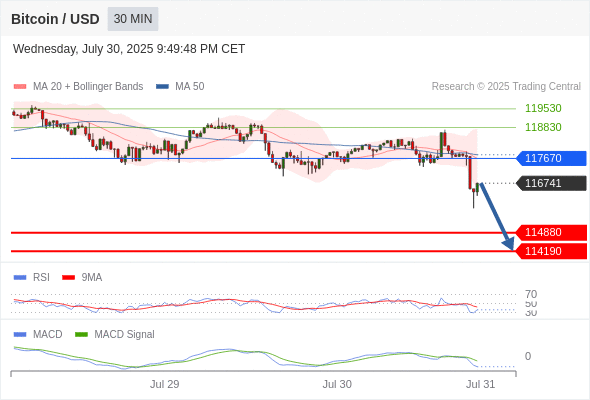
Task: Click the date and time stamp text
Action: pyautogui.click(x=129, y=49)
